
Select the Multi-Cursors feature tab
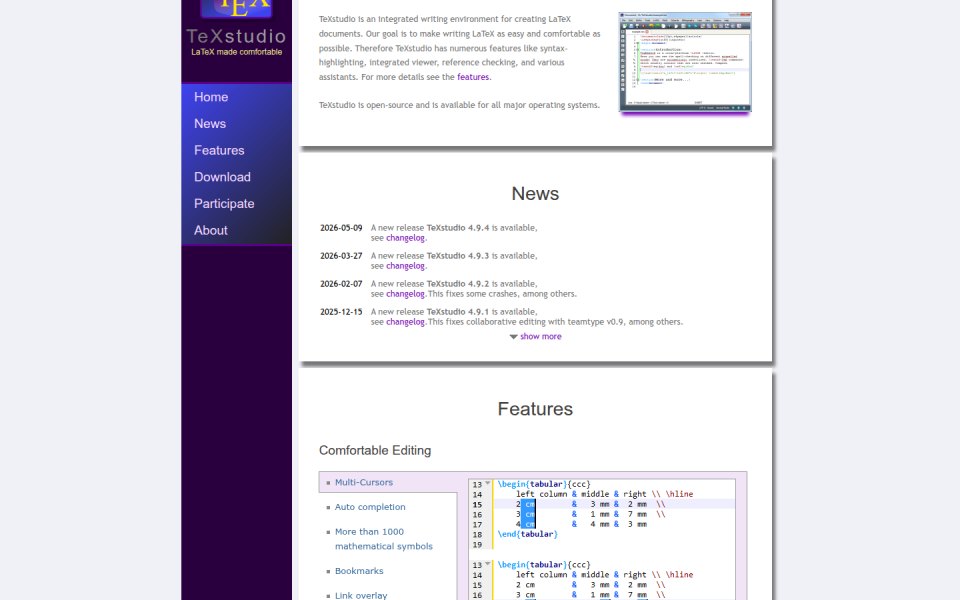click(x=364, y=482)
